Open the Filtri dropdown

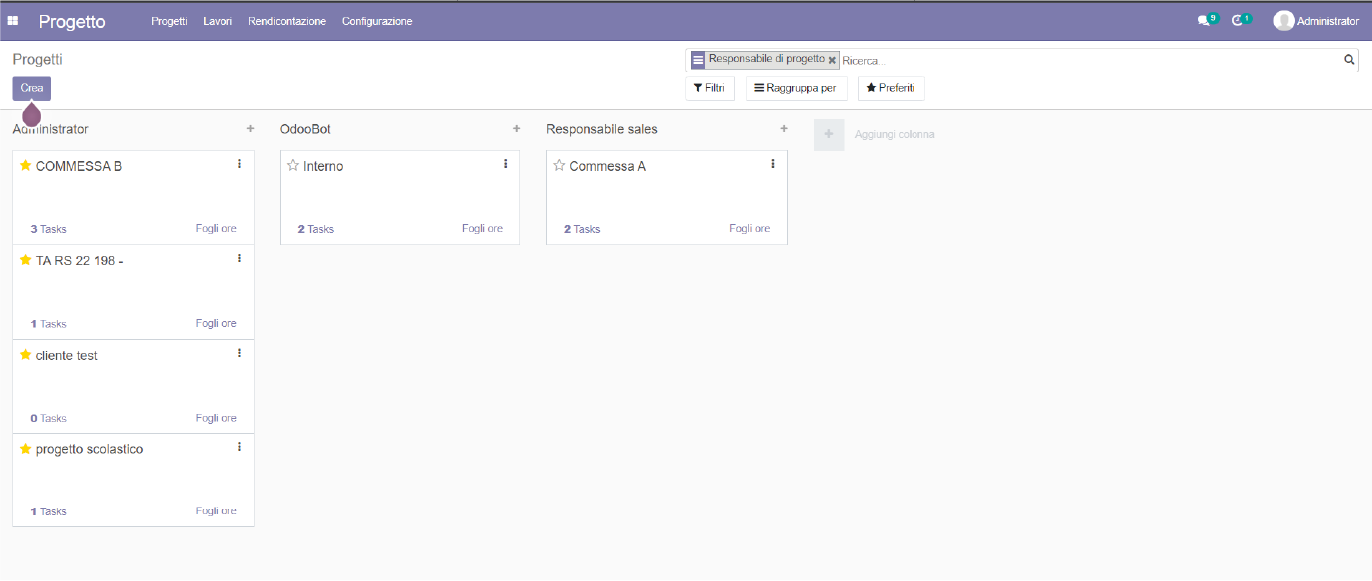pos(709,88)
